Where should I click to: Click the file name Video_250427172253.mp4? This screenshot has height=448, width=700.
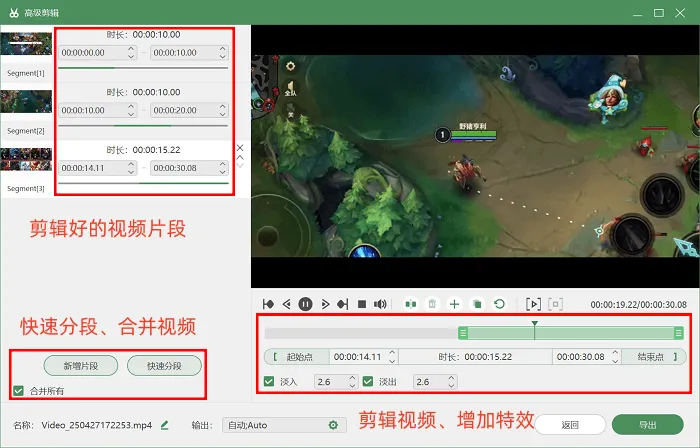click(x=97, y=425)
